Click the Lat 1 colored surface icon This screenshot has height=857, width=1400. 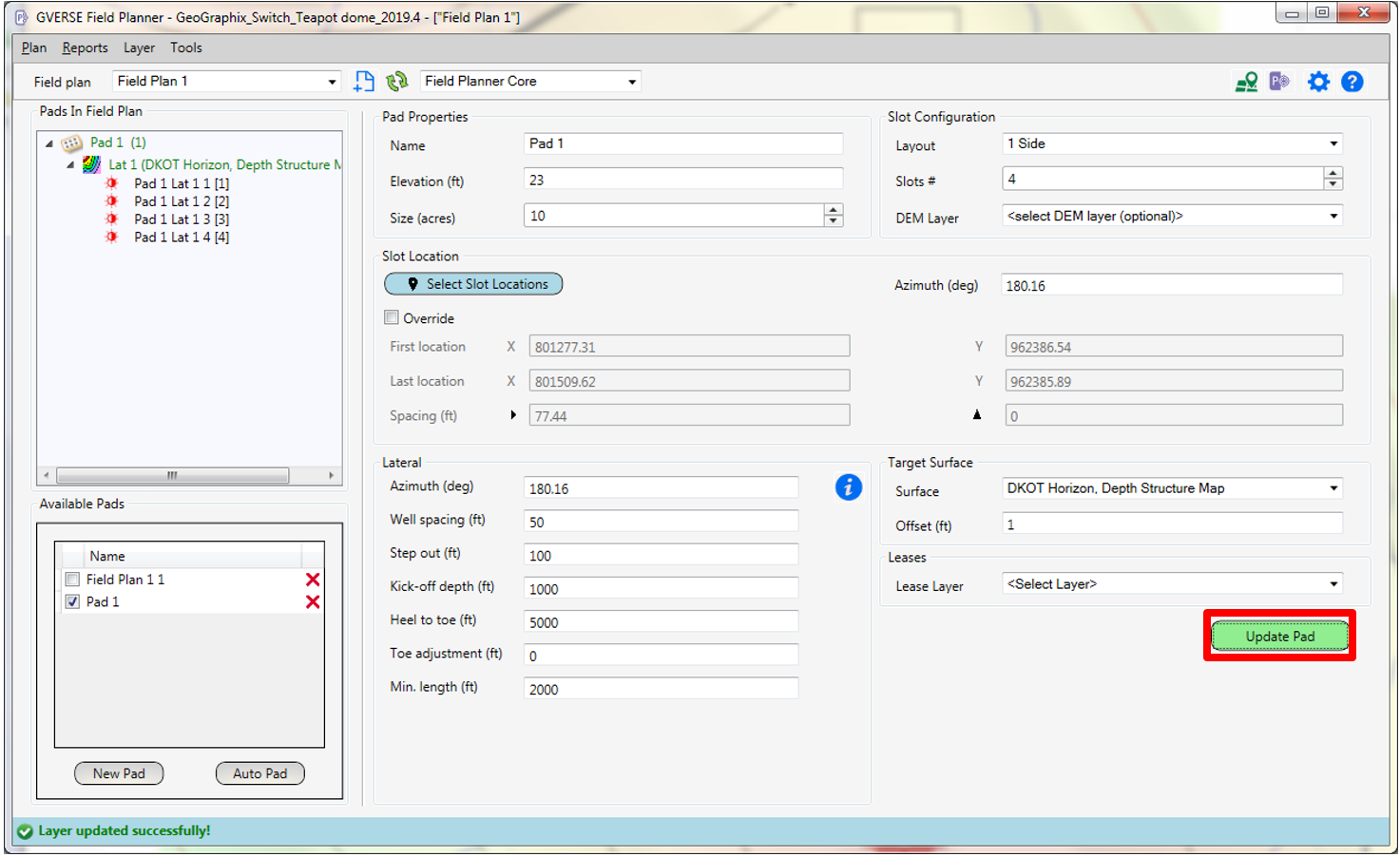[x=91, y=164]
